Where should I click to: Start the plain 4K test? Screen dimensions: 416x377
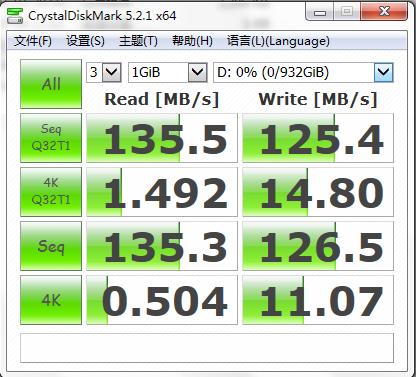tap(51, 300)
